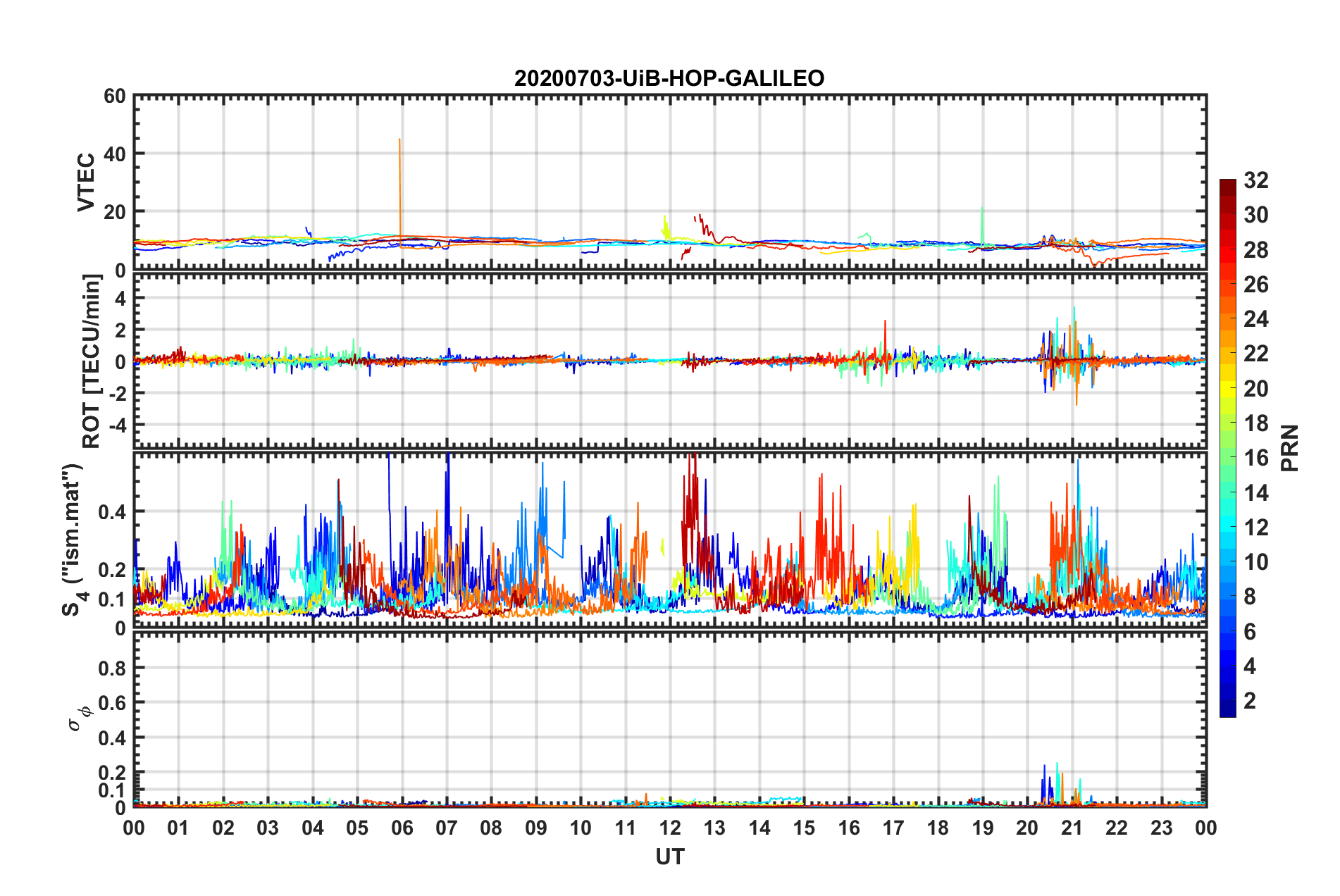Click the ROT axis tick label -4
1340x896 pixels.
(x=116, y=425)
